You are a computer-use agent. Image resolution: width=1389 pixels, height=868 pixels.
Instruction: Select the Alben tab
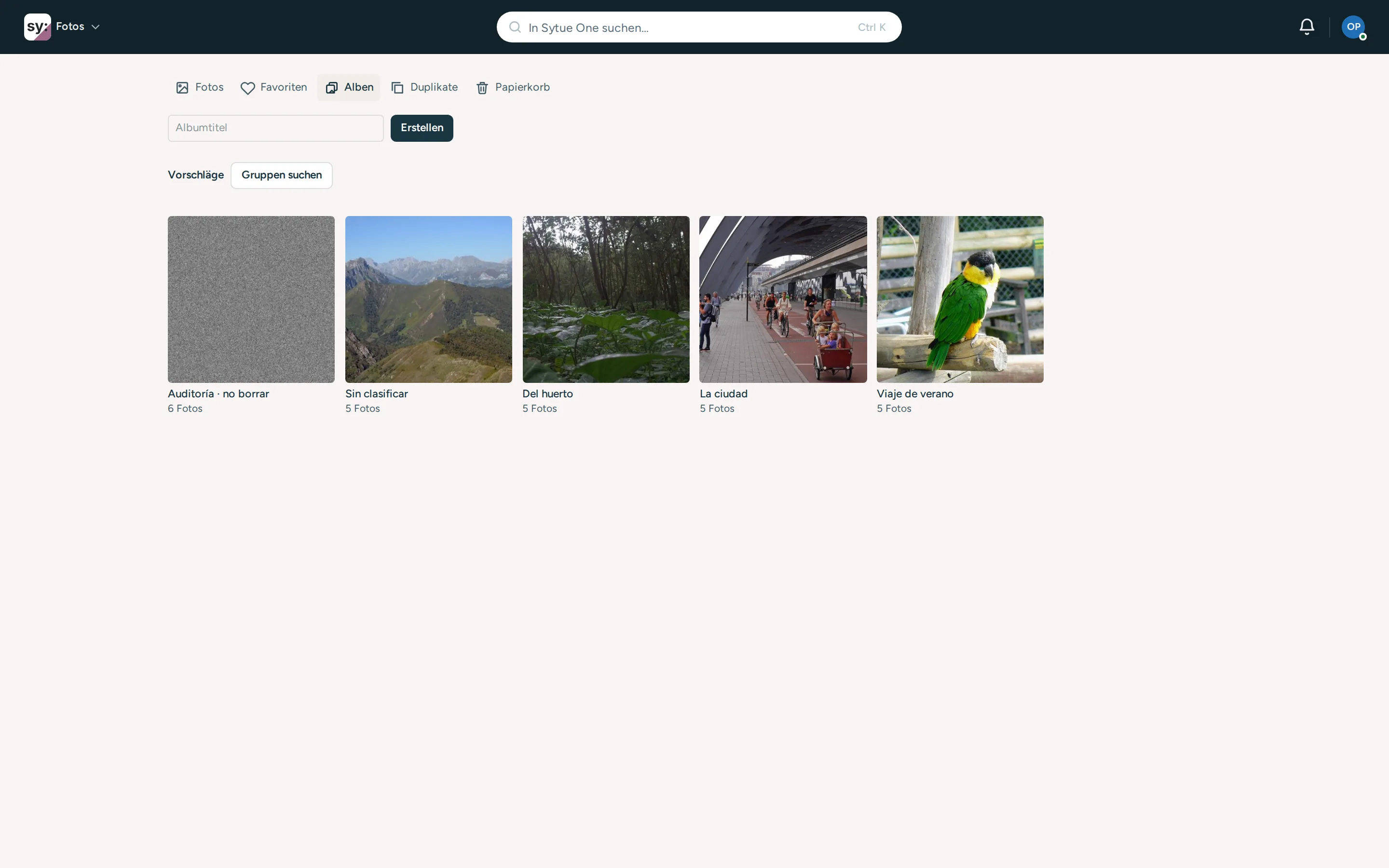coord(349,87)
